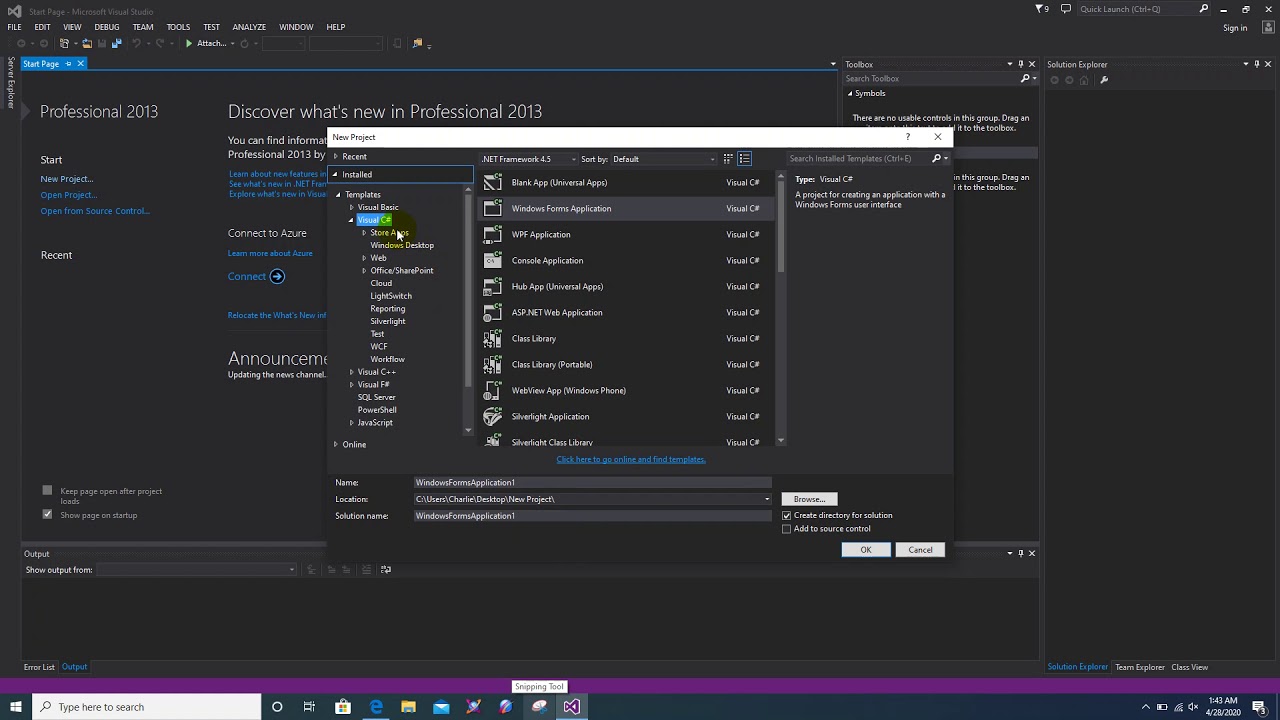Open the FILE menu

tap(14, 27)
